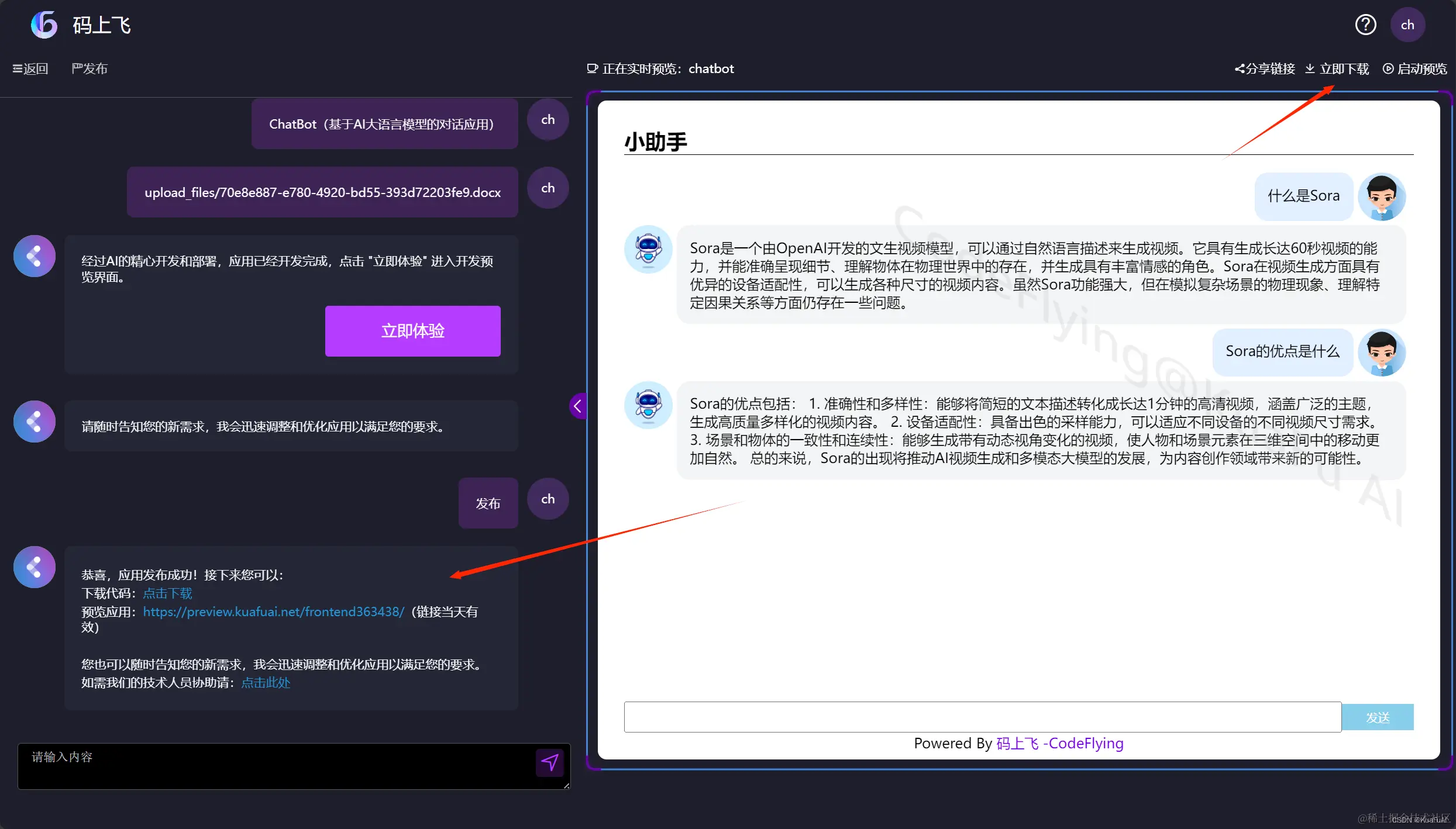Click user avatar beside Sora的优点是什么
Image resolution: width=1456 pixels, height=829 pixels.
(1382, 353)
